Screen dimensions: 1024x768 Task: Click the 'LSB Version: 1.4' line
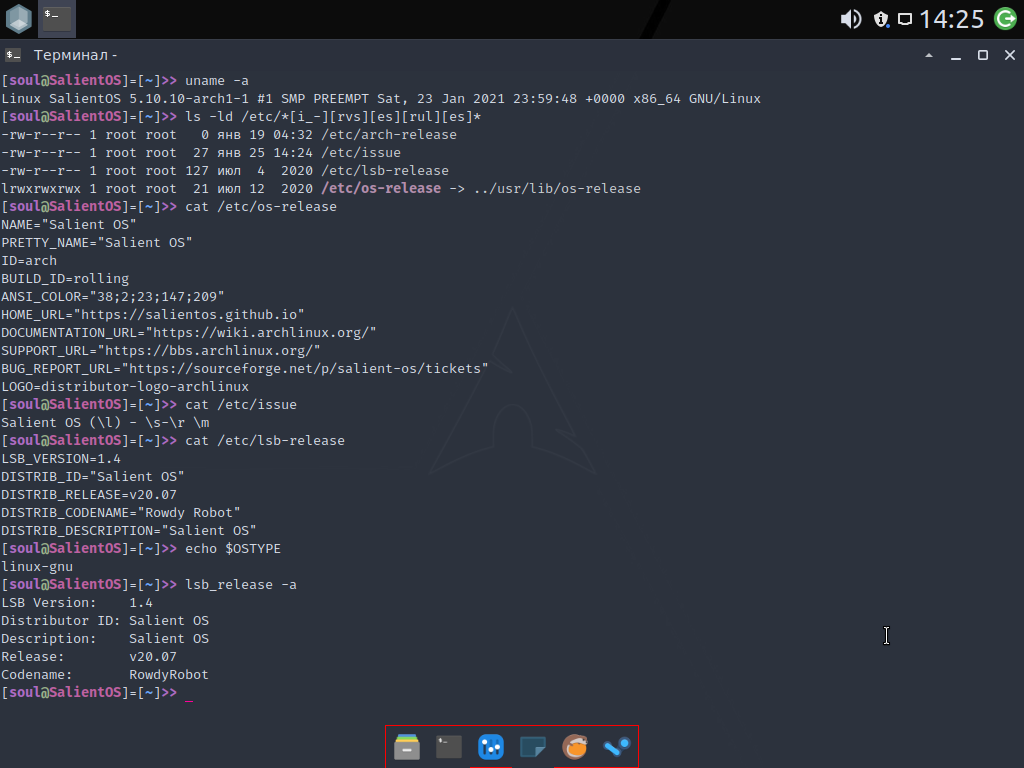click(x=76, y=603)
